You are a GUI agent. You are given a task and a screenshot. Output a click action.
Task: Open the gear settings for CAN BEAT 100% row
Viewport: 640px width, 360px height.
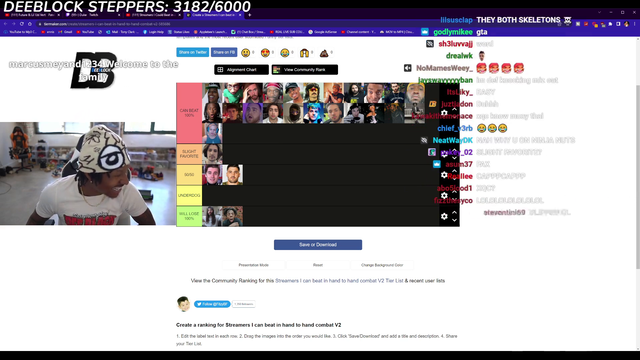[x=444, y=113]
